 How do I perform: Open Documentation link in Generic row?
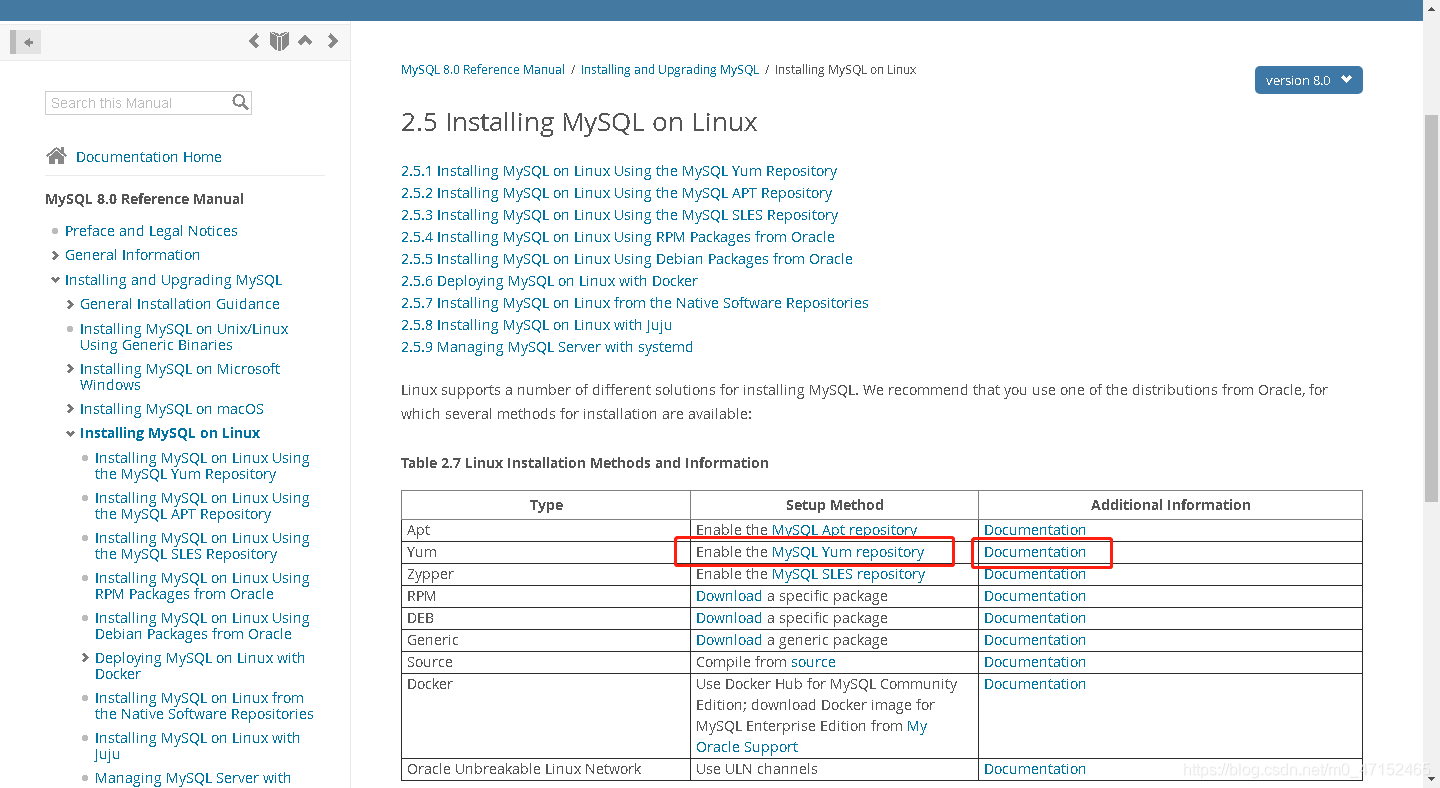click(1035, 640)
